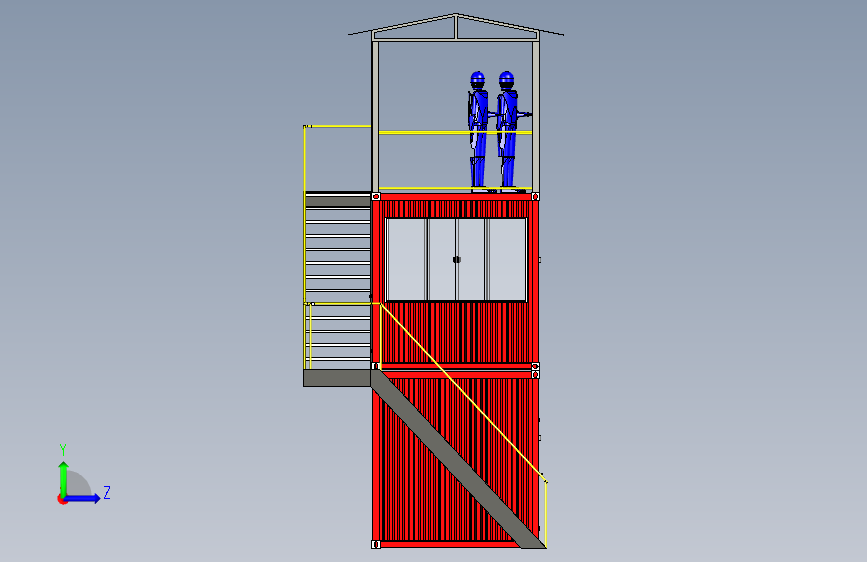This screenshot has width=867, height=562.
Task: Select the left blue human figure
Action: point(478,131)
